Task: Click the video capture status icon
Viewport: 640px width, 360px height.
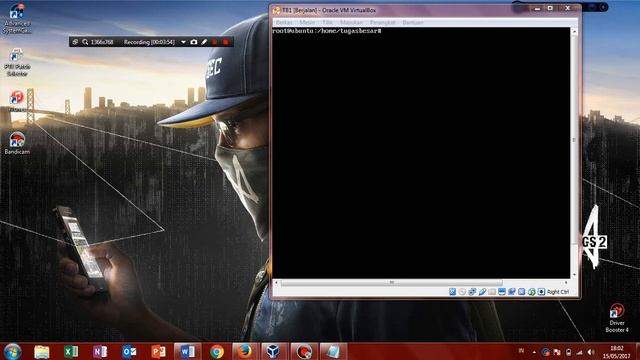Action: [511, 292]
